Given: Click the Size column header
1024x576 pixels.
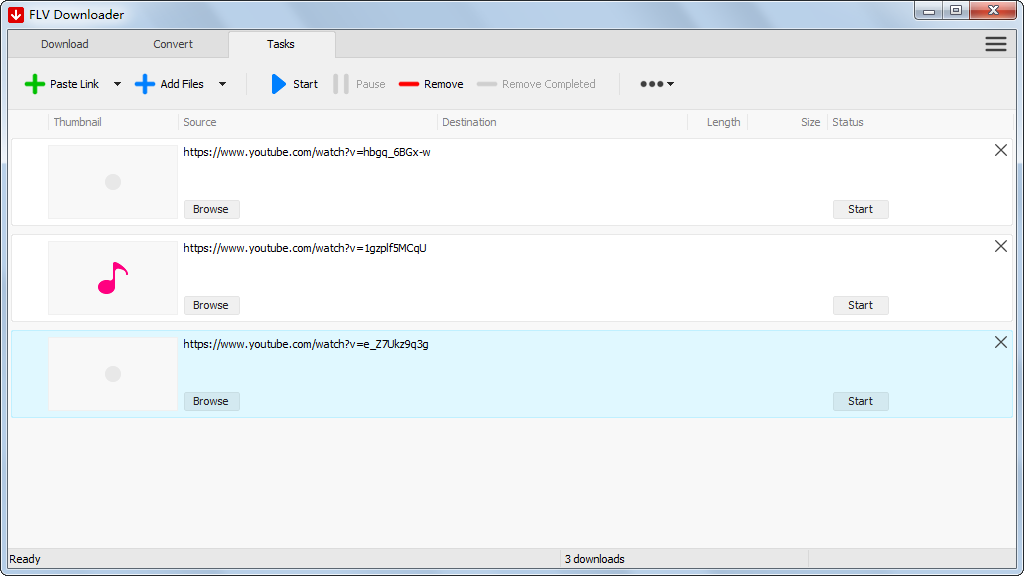Looking at the screenshot, I should 810,122.
